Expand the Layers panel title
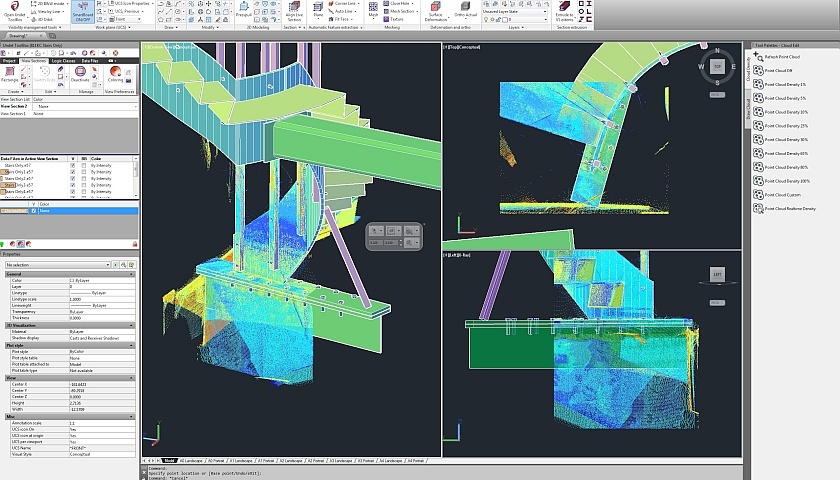 coord(516,27)
